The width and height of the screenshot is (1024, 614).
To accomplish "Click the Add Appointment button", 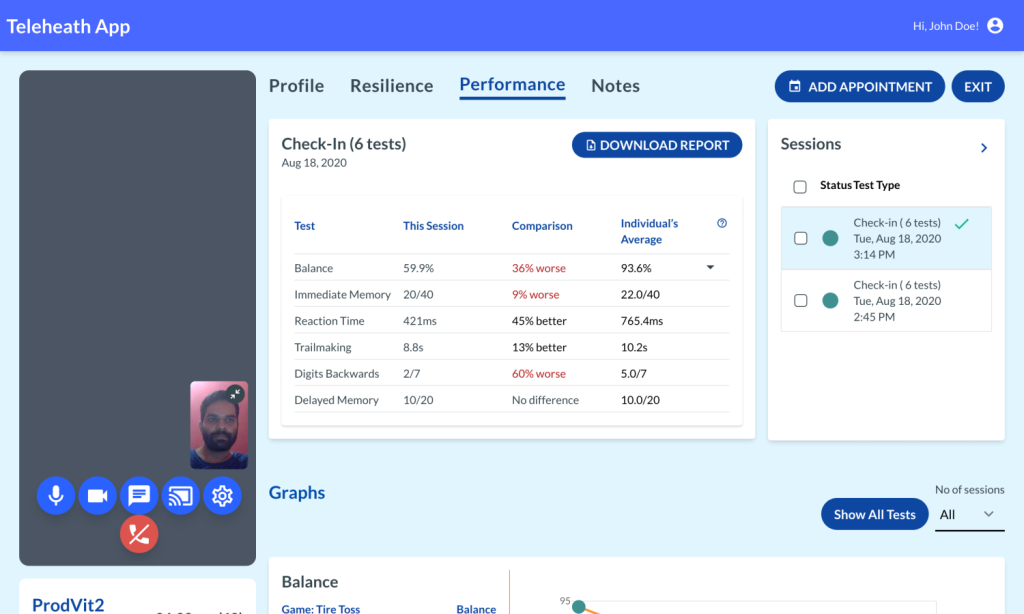I will tap(859, 87).
